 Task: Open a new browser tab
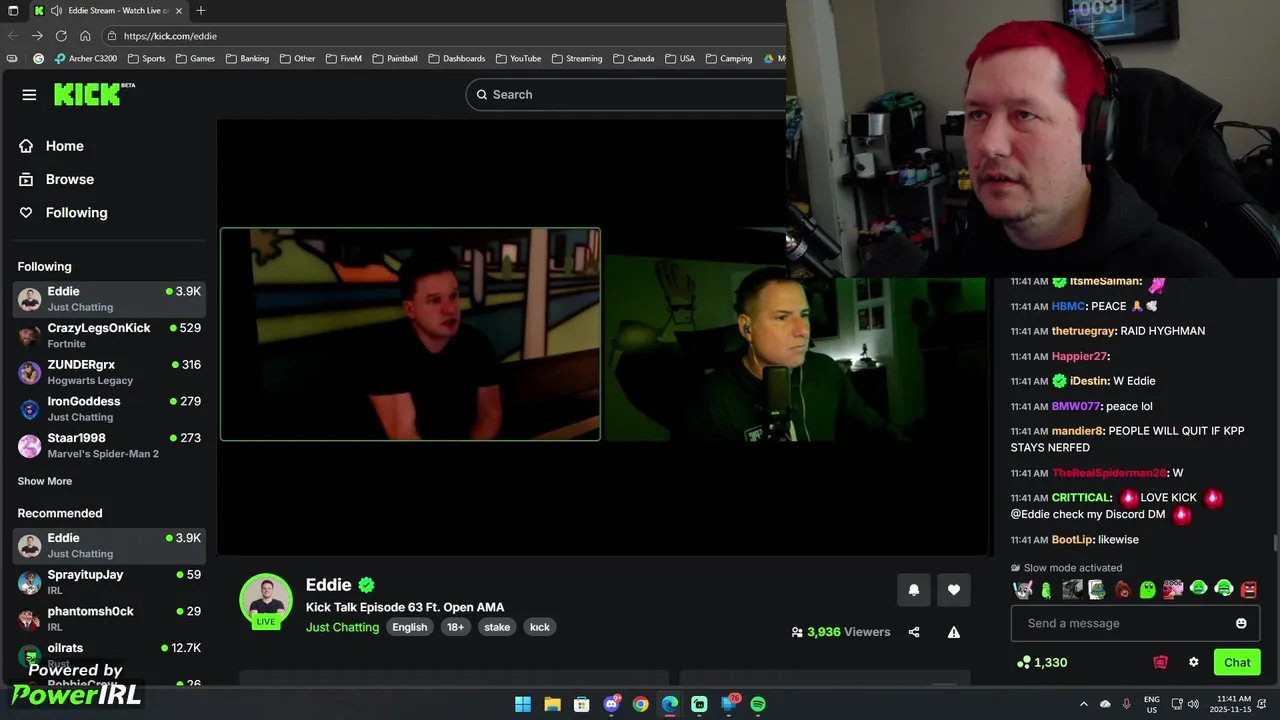coord(201,11)
